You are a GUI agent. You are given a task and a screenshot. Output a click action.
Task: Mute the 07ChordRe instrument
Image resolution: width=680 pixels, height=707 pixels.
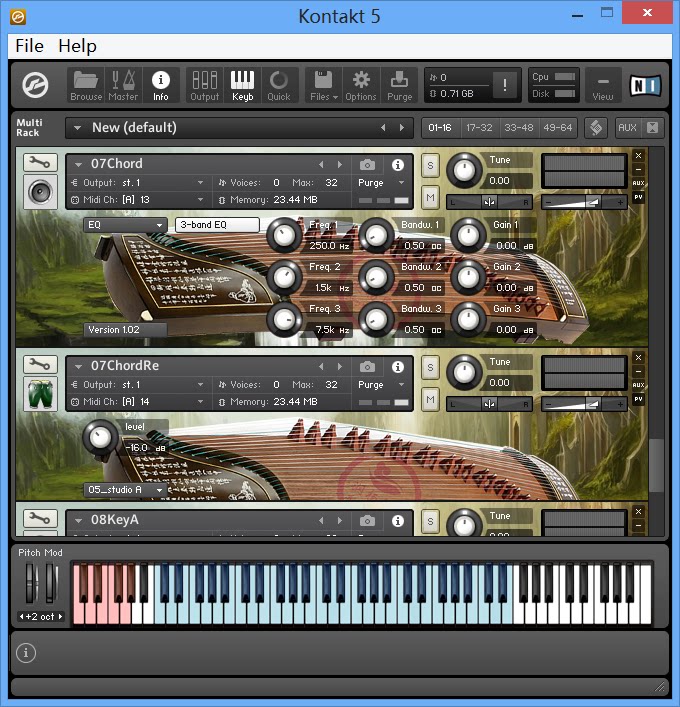430,399
